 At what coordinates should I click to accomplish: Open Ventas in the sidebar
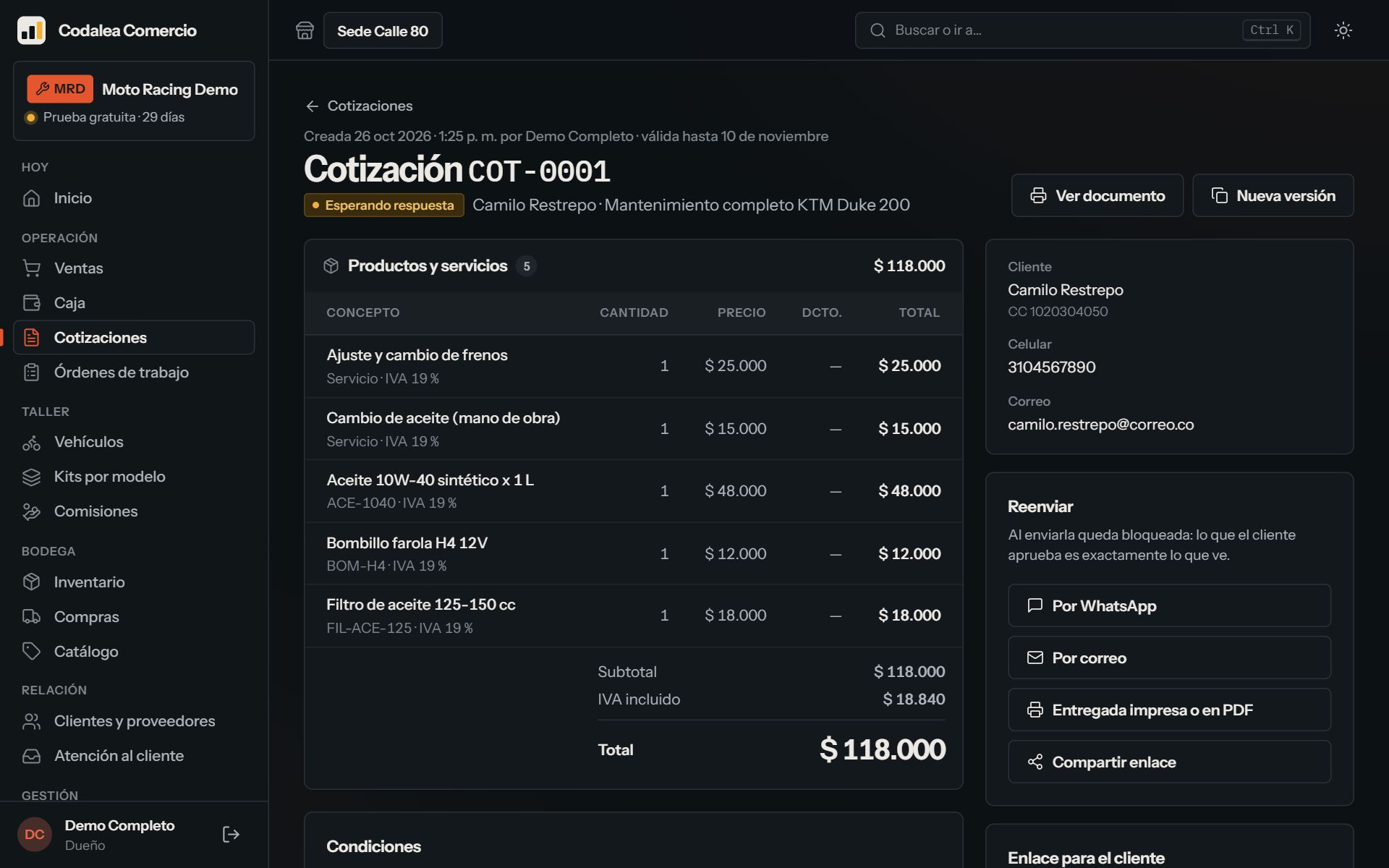point(134,268)
